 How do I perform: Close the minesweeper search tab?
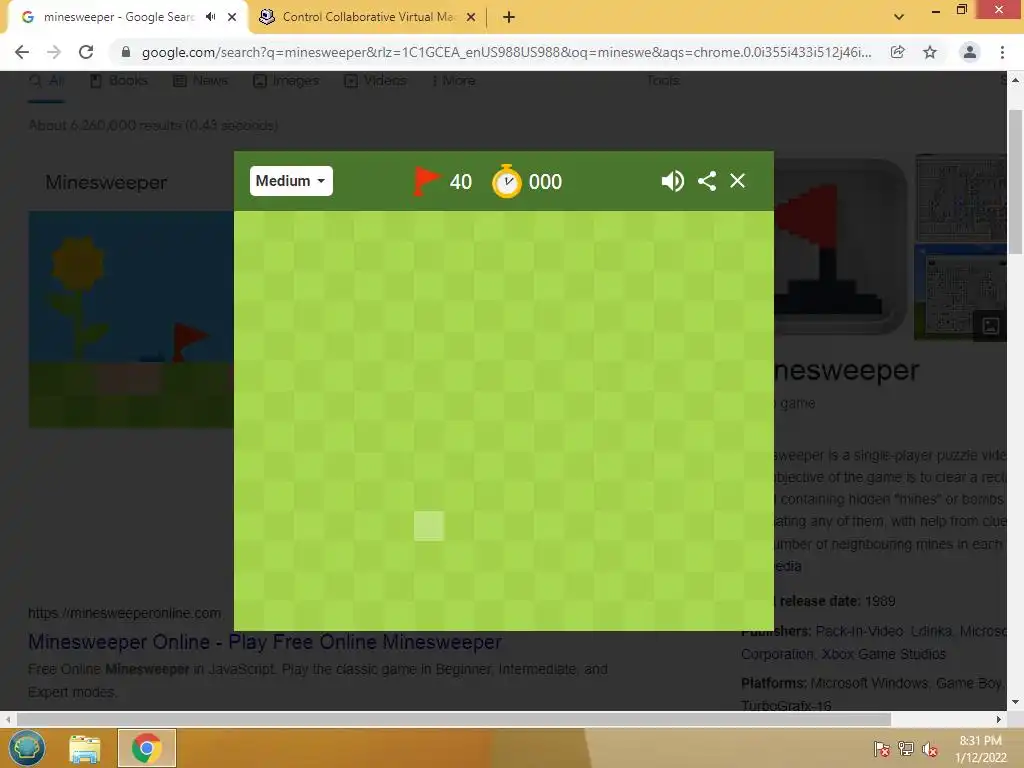(232, 17)
